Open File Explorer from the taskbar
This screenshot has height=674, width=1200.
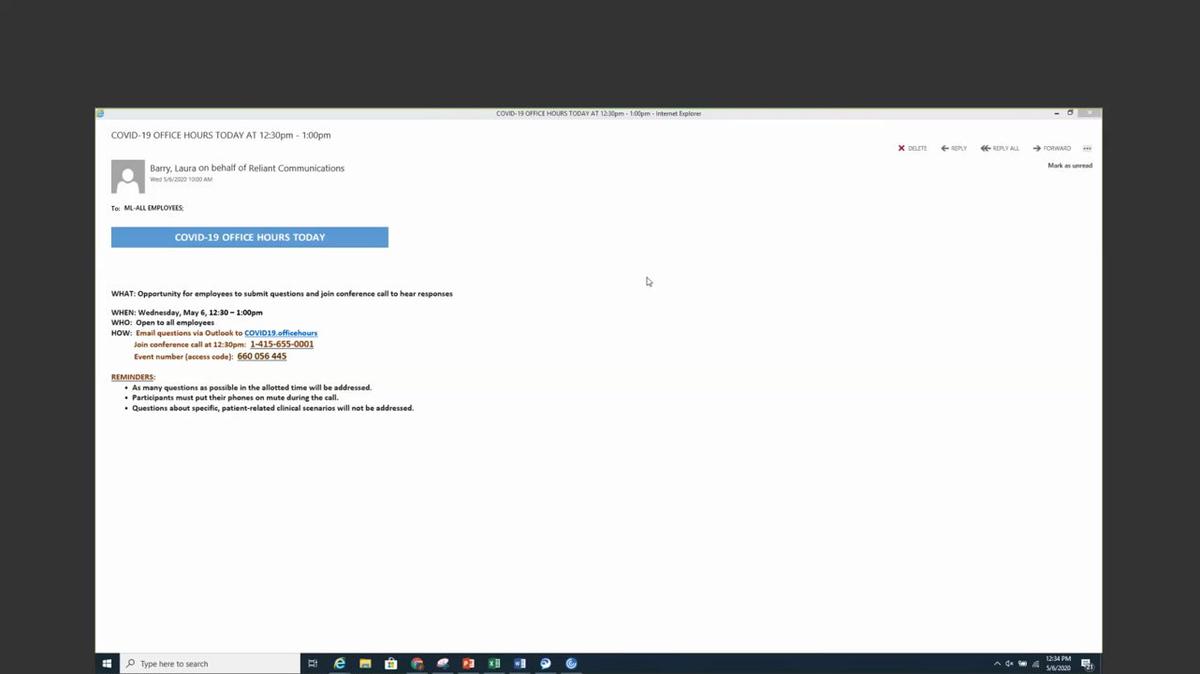[365, 663]
